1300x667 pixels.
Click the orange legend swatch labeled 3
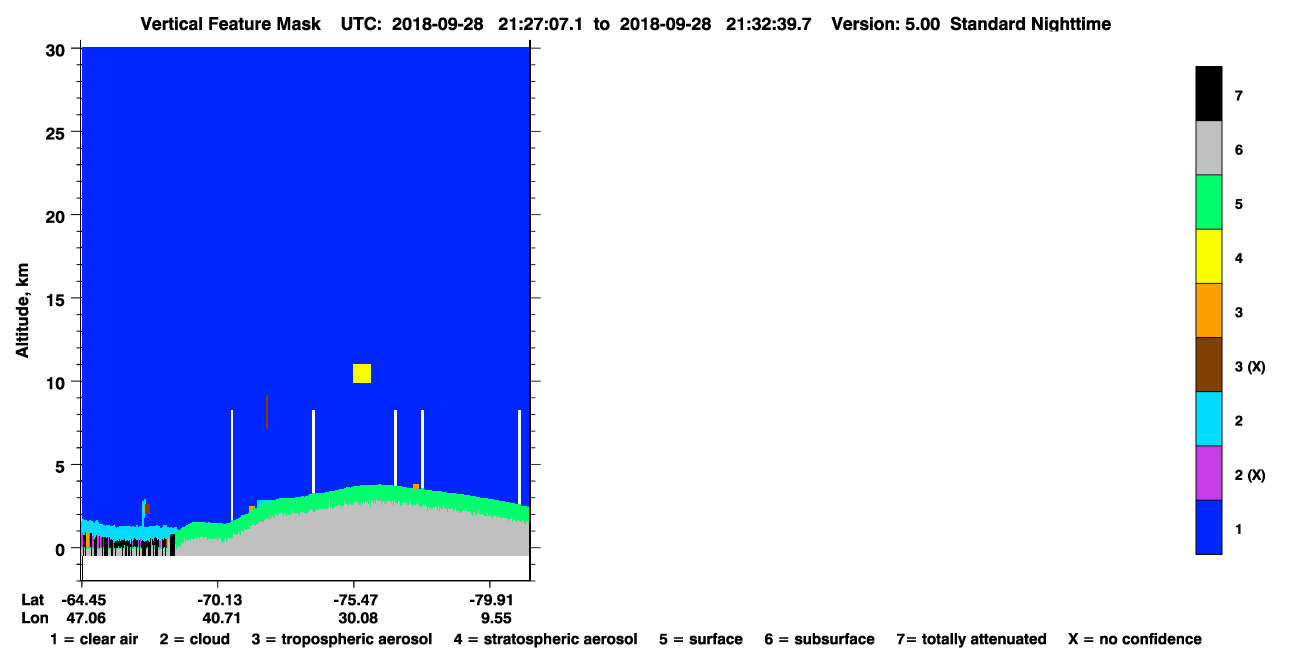pyautogui.click(x=1208, y=310)
